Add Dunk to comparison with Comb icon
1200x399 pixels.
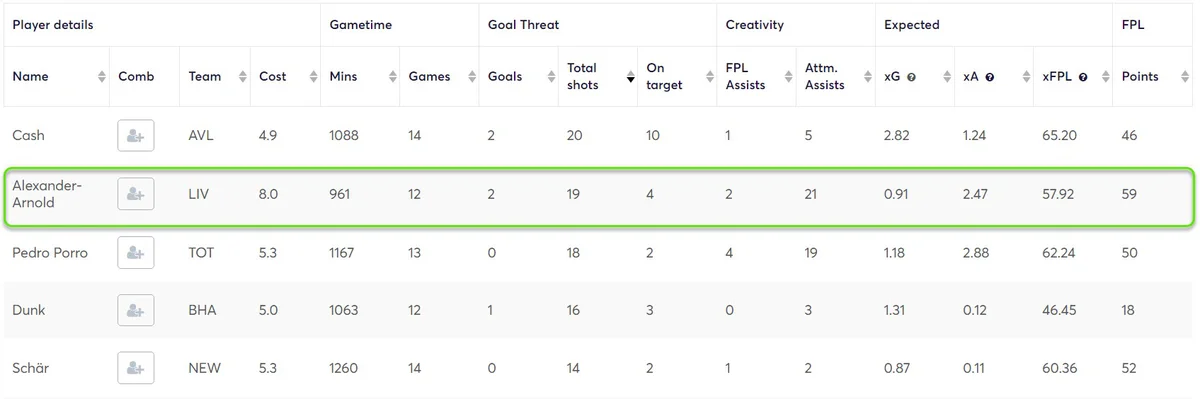[x=136, y=310]
